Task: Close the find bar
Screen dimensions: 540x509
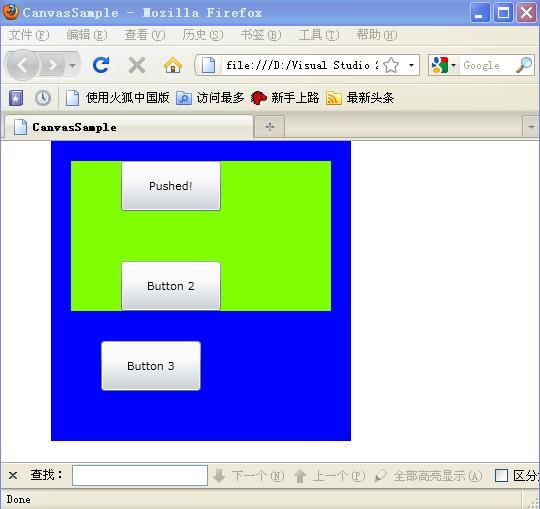Action: click(13, 476)
